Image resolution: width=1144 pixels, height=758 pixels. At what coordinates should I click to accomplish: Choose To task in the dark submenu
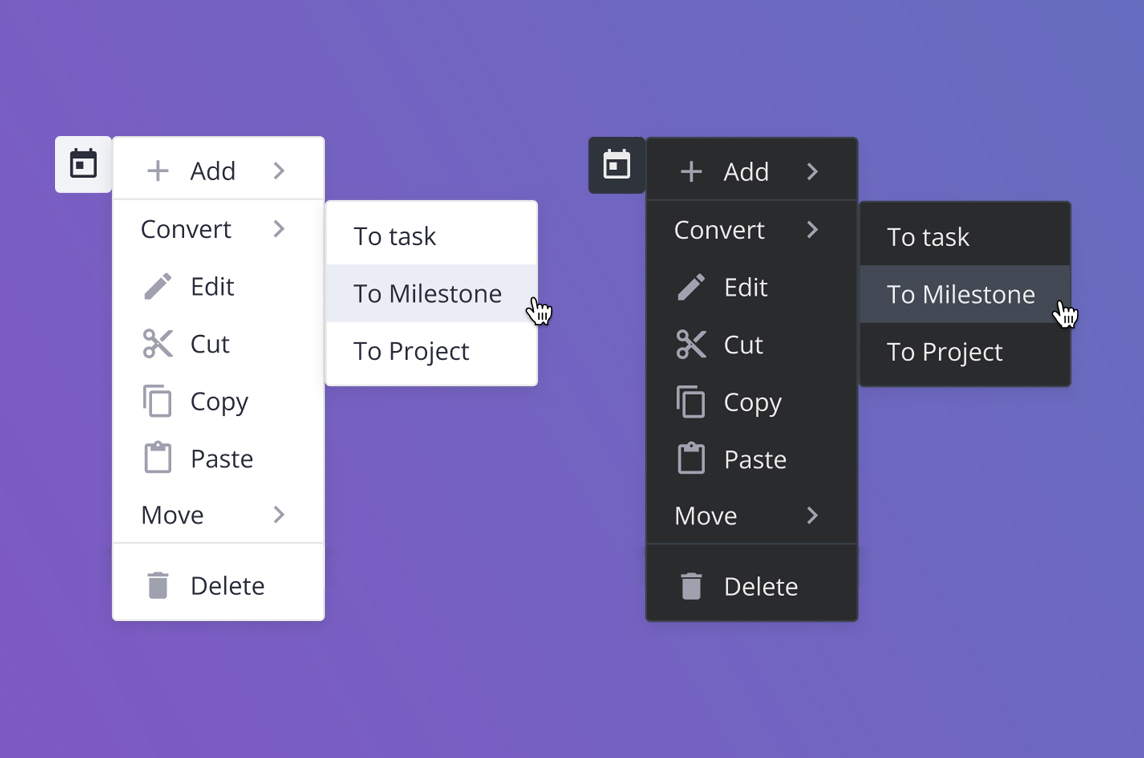(928, 238)
